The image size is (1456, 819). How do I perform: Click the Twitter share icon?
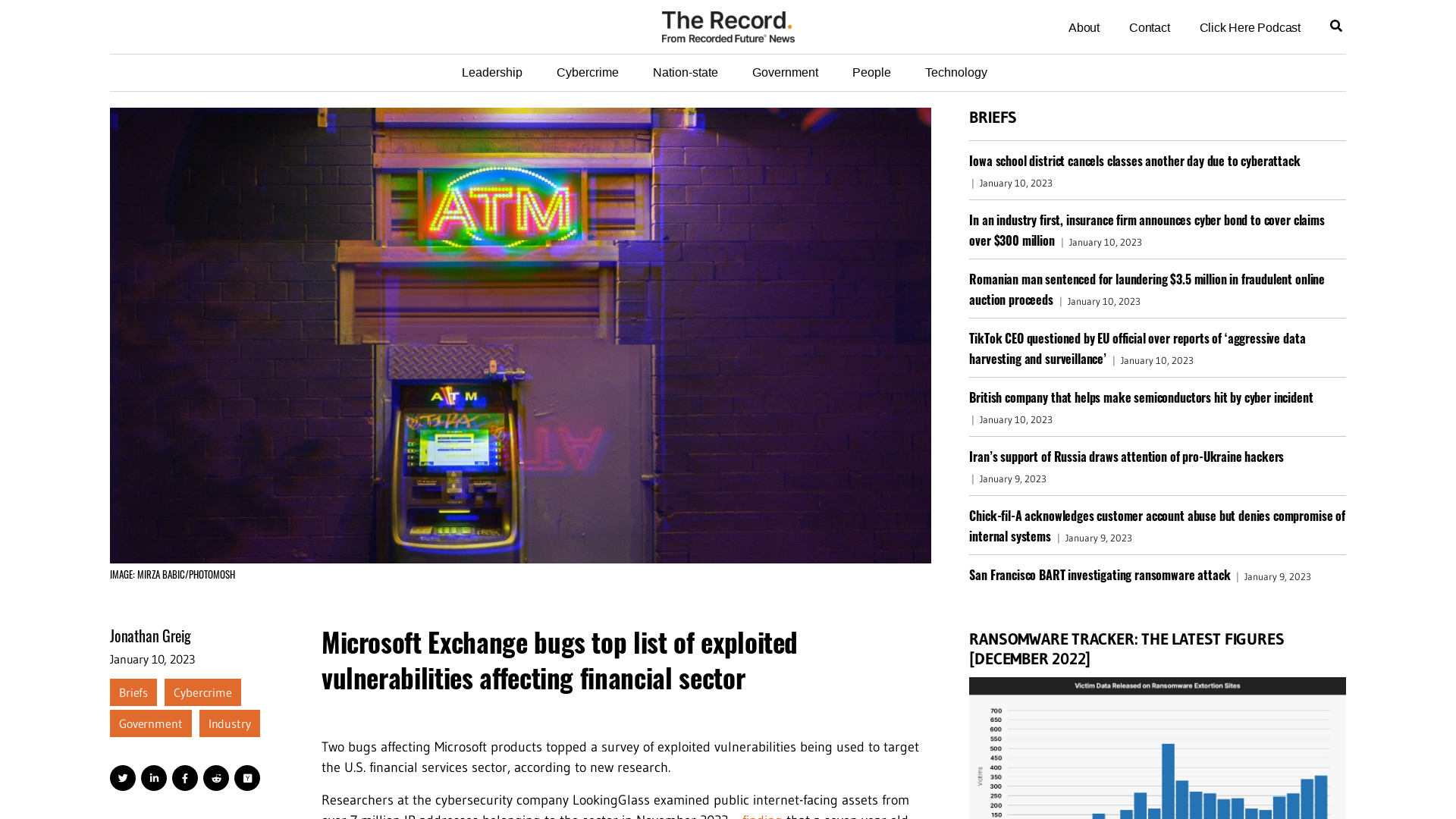tap(123, 778)
